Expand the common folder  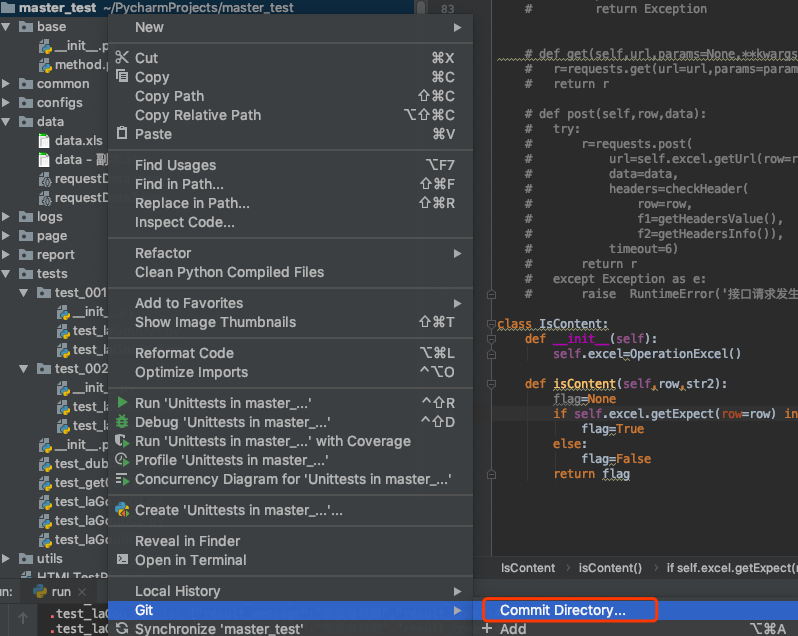coord(8,84)
